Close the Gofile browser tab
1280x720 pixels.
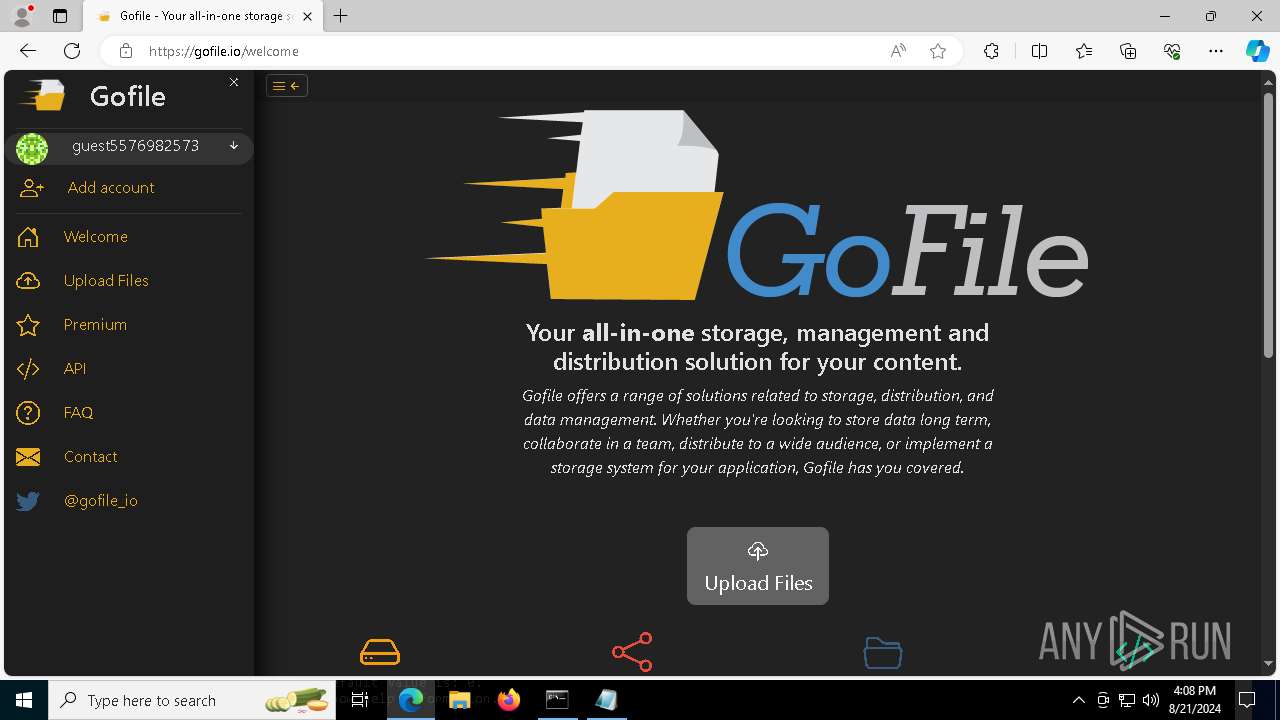tap(308, 16)
